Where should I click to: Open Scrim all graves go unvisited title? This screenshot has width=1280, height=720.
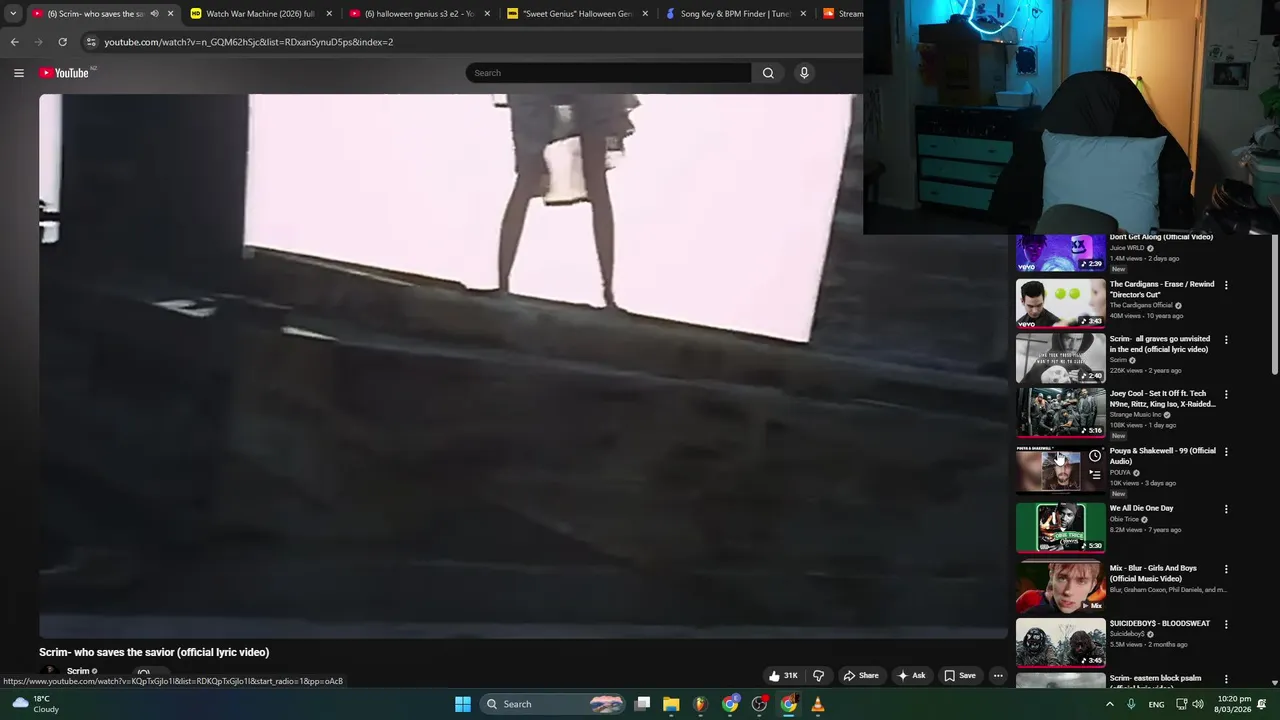click(1159, 344)
